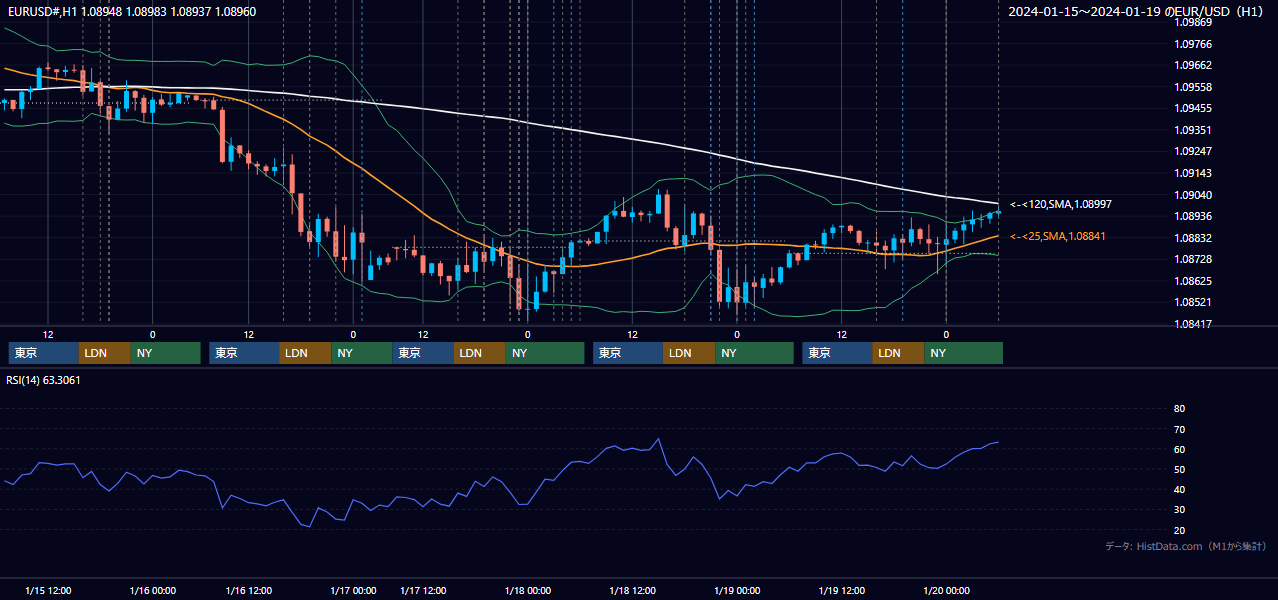The image size is (1278, 600).
Task: Click RSI scale level 30
Action: click(x=1179, y=510)
